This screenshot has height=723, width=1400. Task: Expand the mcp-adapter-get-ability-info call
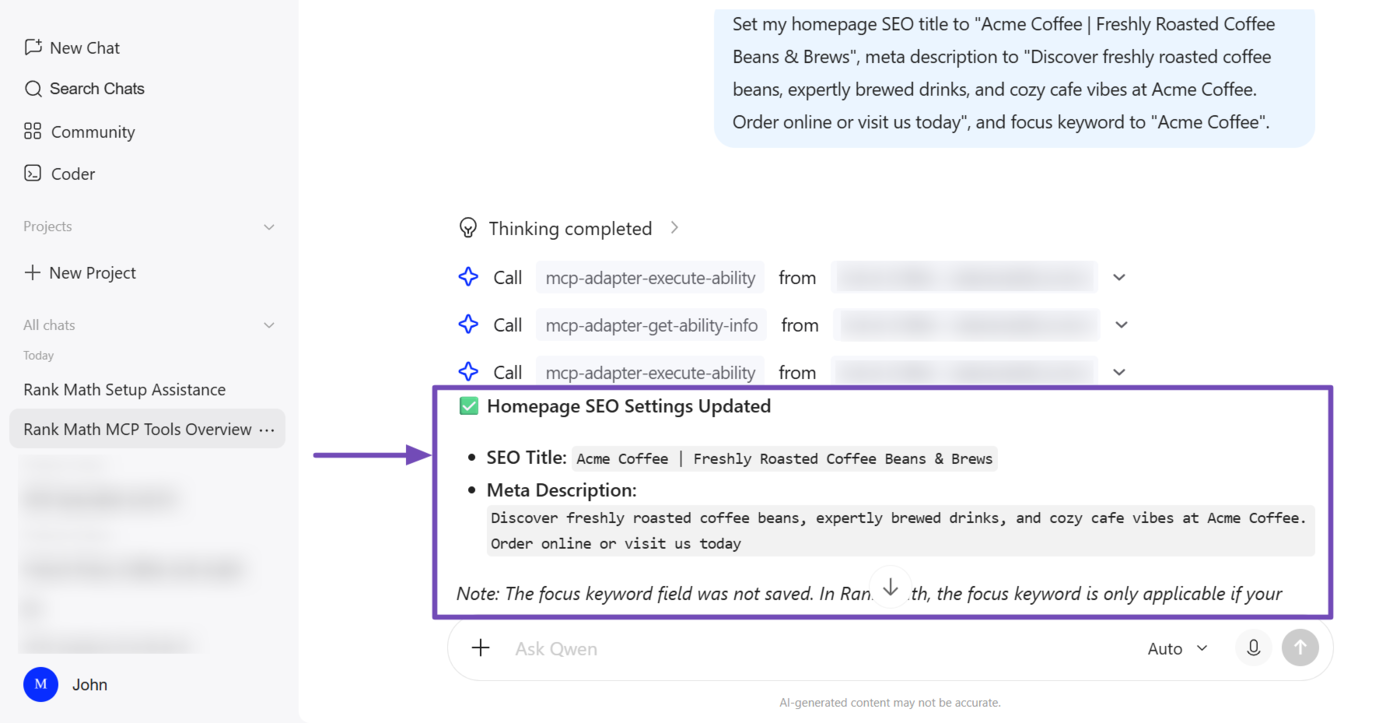1121,325
